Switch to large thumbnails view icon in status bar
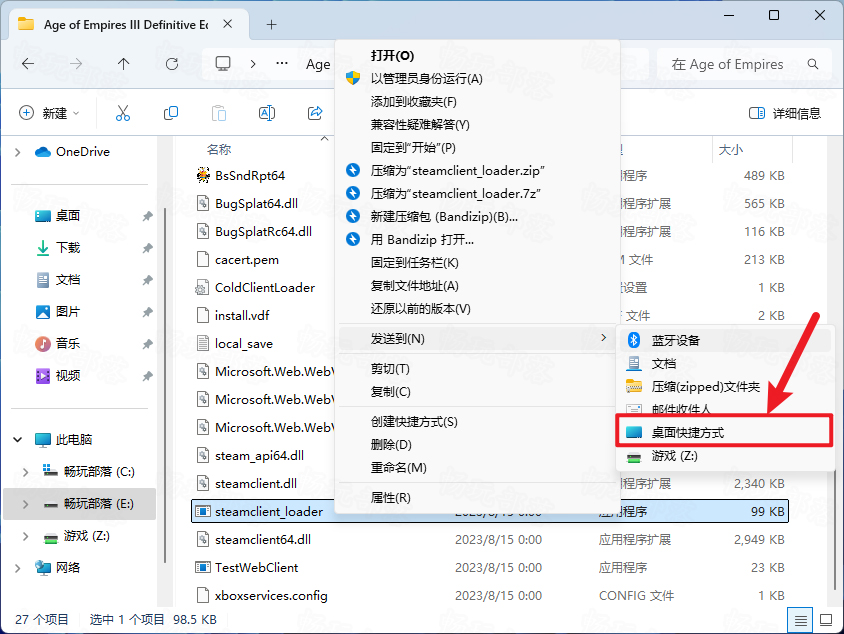This screenshot has width=844, height=634. coord(826,620)
